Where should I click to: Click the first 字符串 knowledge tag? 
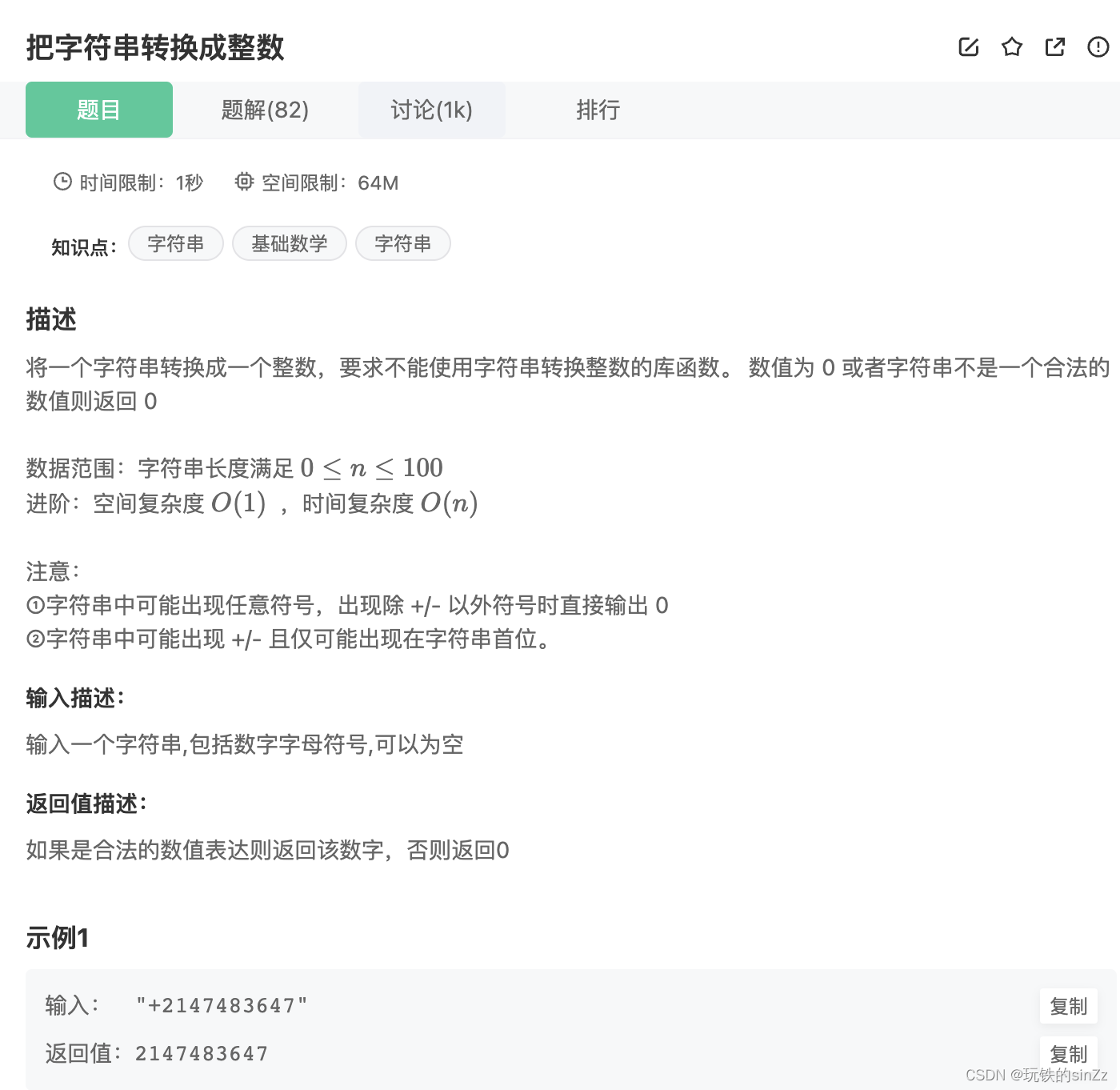176,243
